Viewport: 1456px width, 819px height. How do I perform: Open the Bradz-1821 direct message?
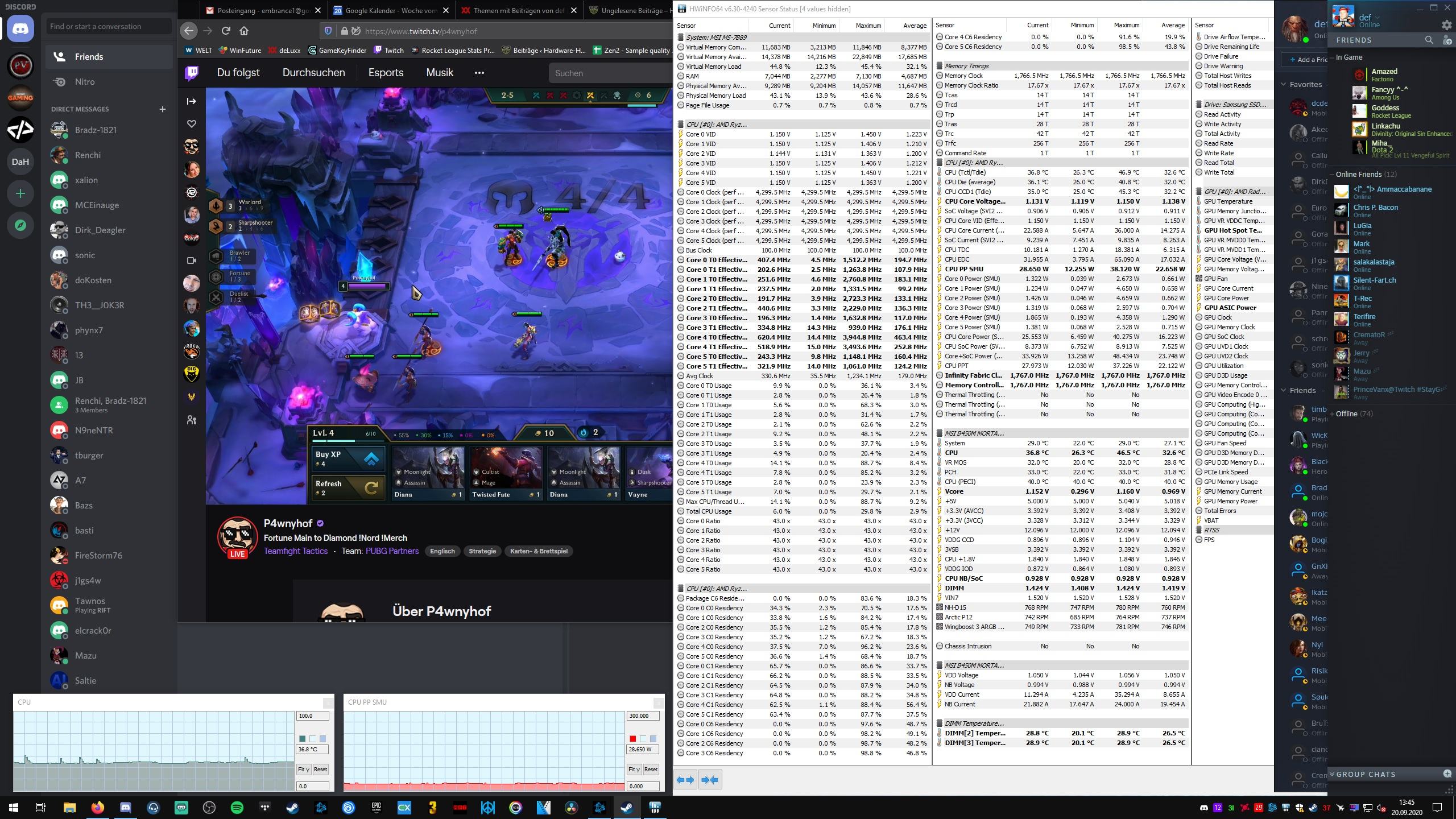pos(109,130)
